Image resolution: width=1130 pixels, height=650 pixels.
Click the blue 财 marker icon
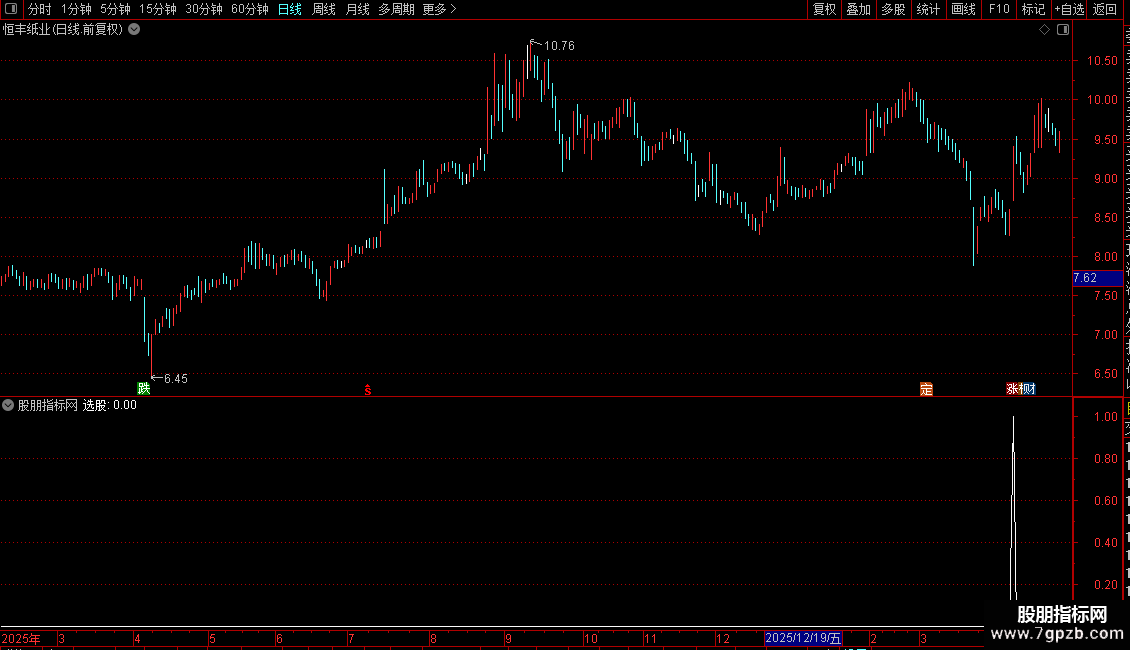[1028, 389]
